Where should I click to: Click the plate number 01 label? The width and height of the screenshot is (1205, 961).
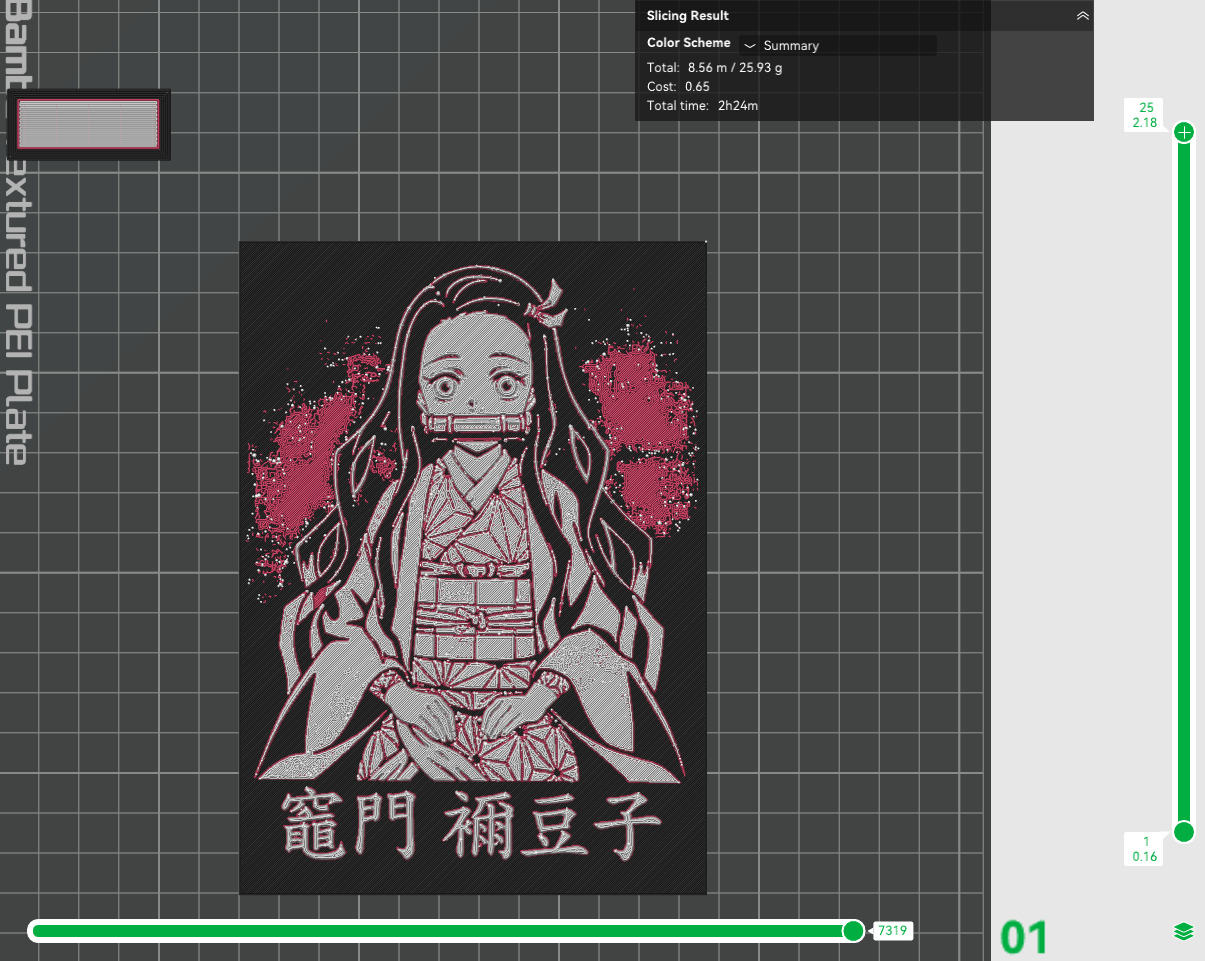click(1024, 939)
